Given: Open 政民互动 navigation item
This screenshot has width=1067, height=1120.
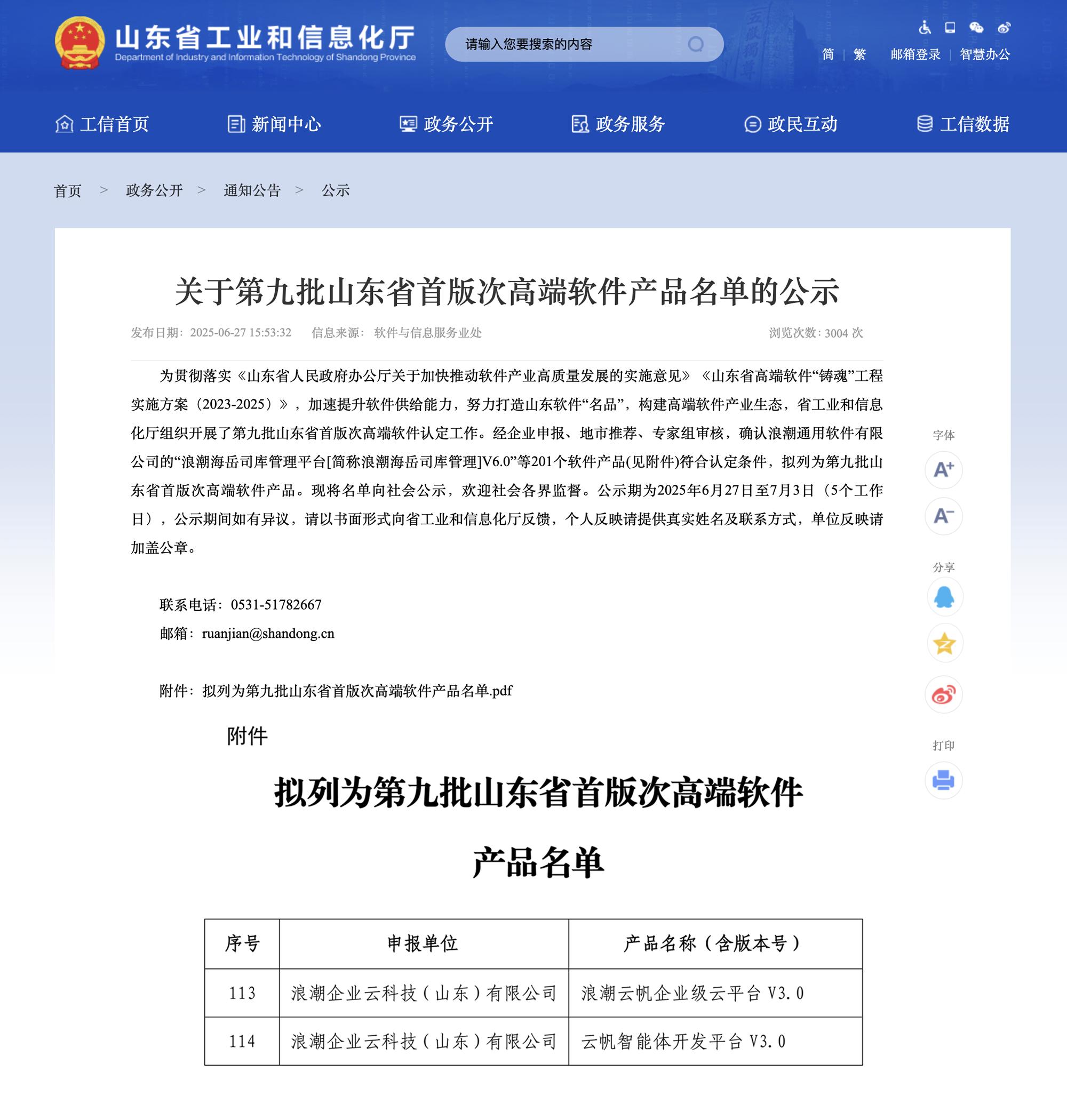Looking at the screenshot, I should 802,124.
